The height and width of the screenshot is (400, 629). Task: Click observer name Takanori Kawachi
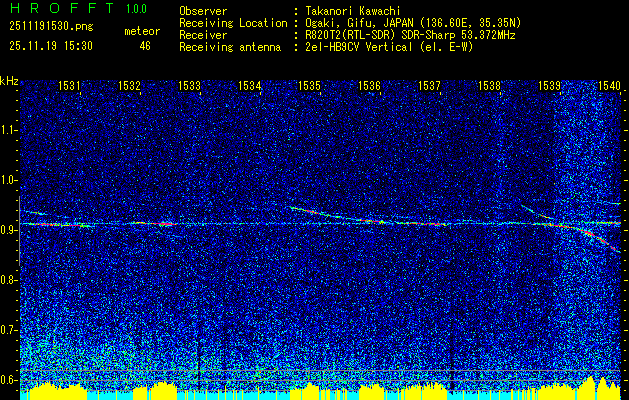pyautogui.click(x=354, y=11)
